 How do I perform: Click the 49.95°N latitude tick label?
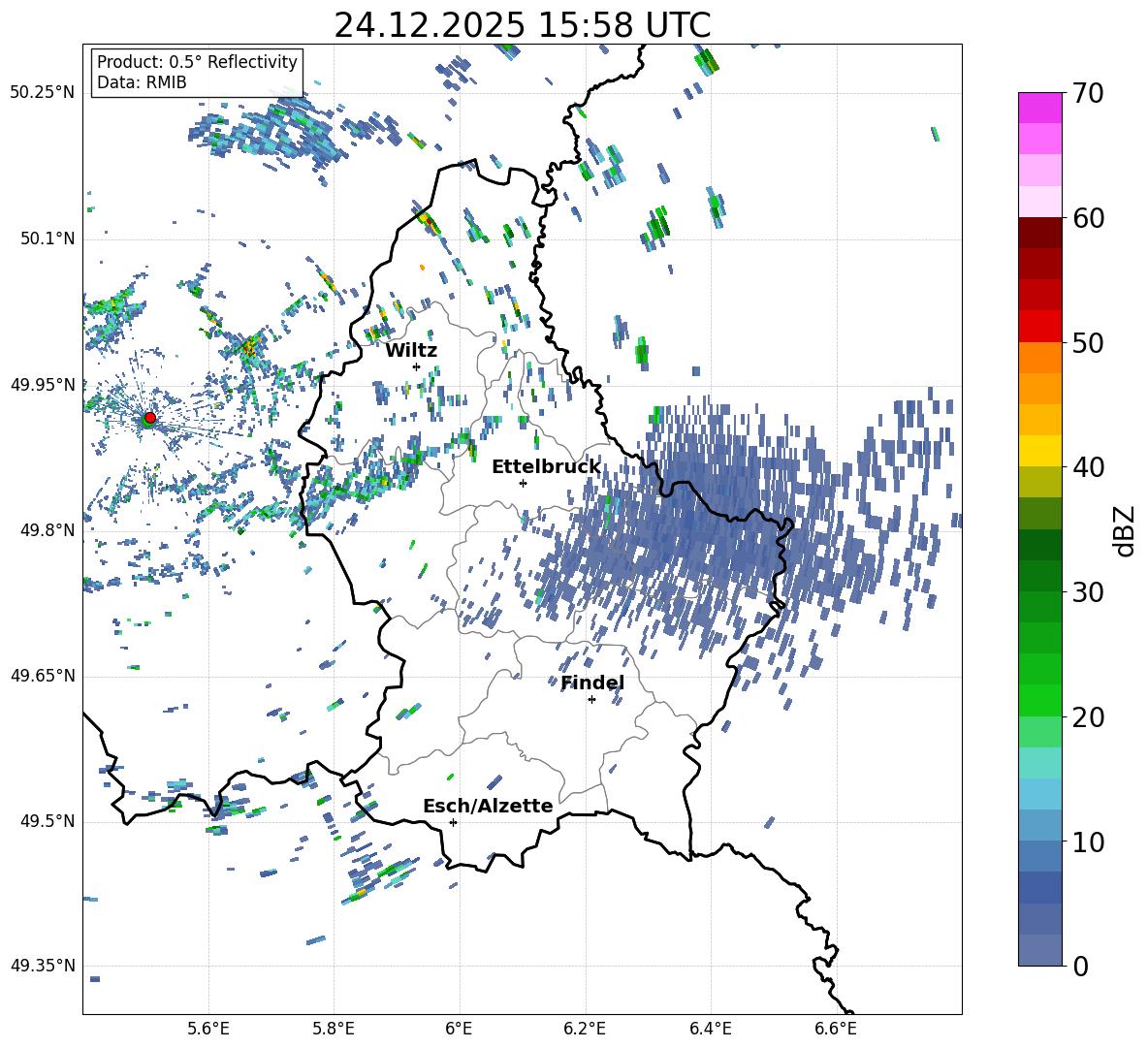pos(43,385)
